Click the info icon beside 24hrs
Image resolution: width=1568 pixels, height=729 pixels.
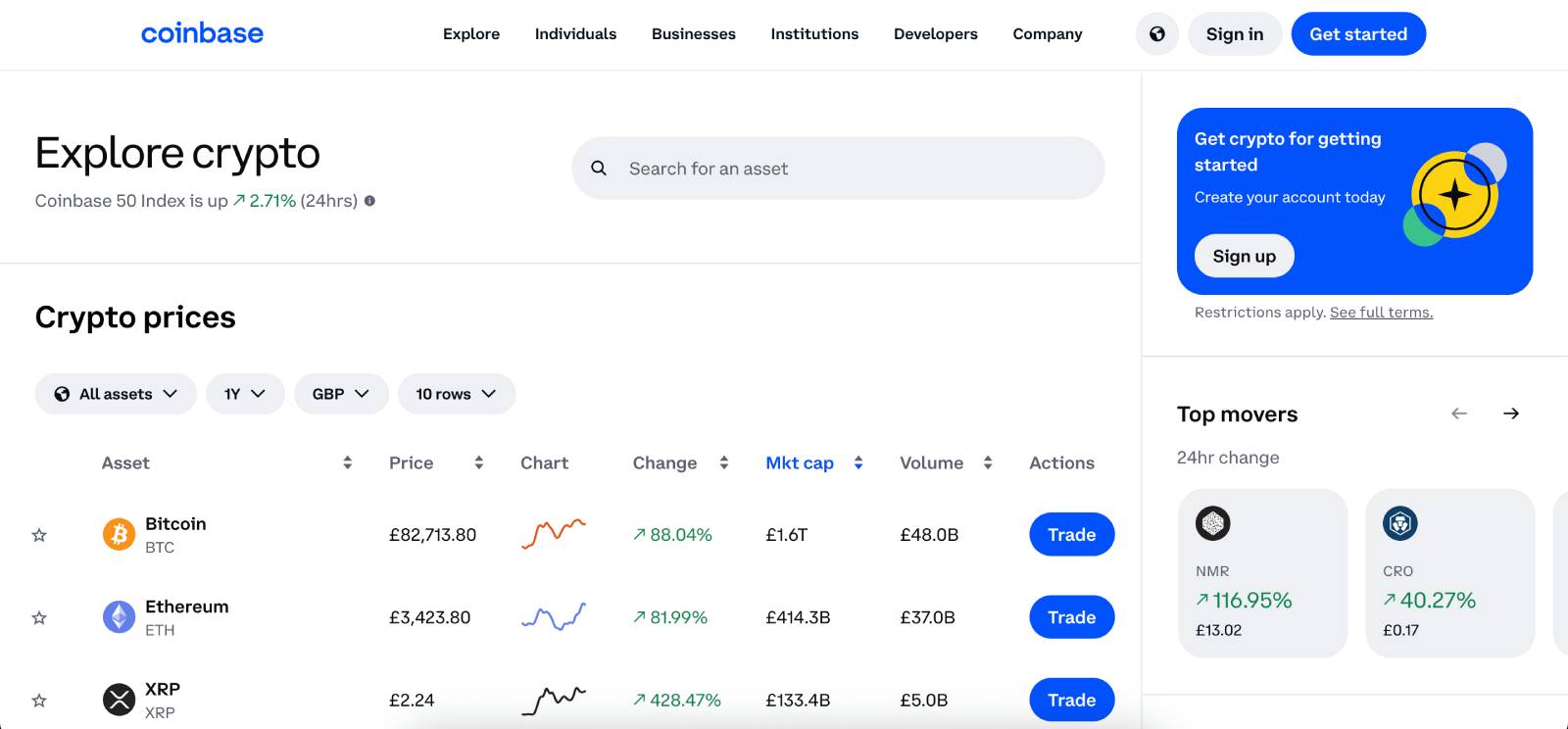[369, 201]
